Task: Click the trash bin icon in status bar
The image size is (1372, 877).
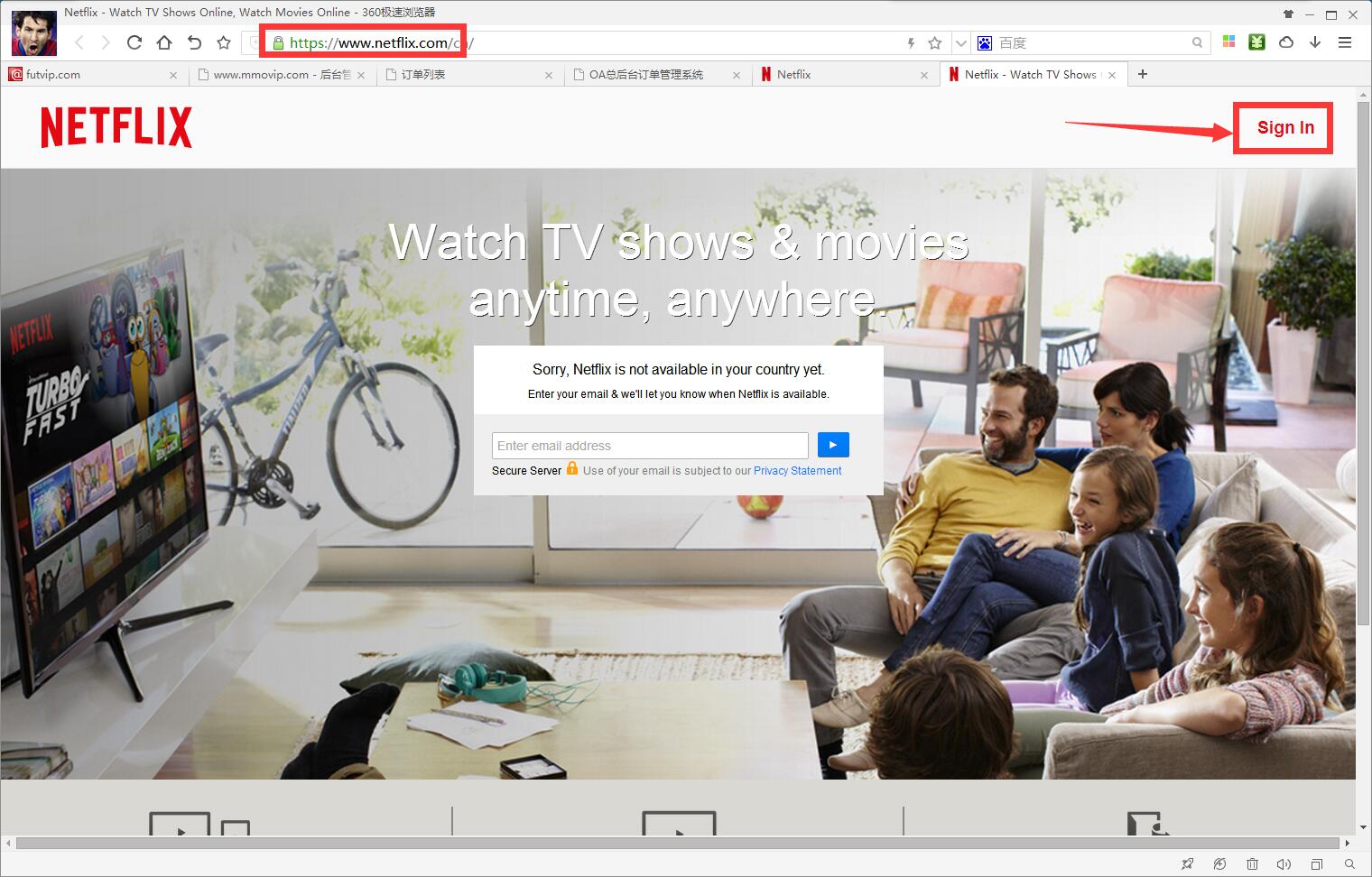Action: click(1253, 864)
